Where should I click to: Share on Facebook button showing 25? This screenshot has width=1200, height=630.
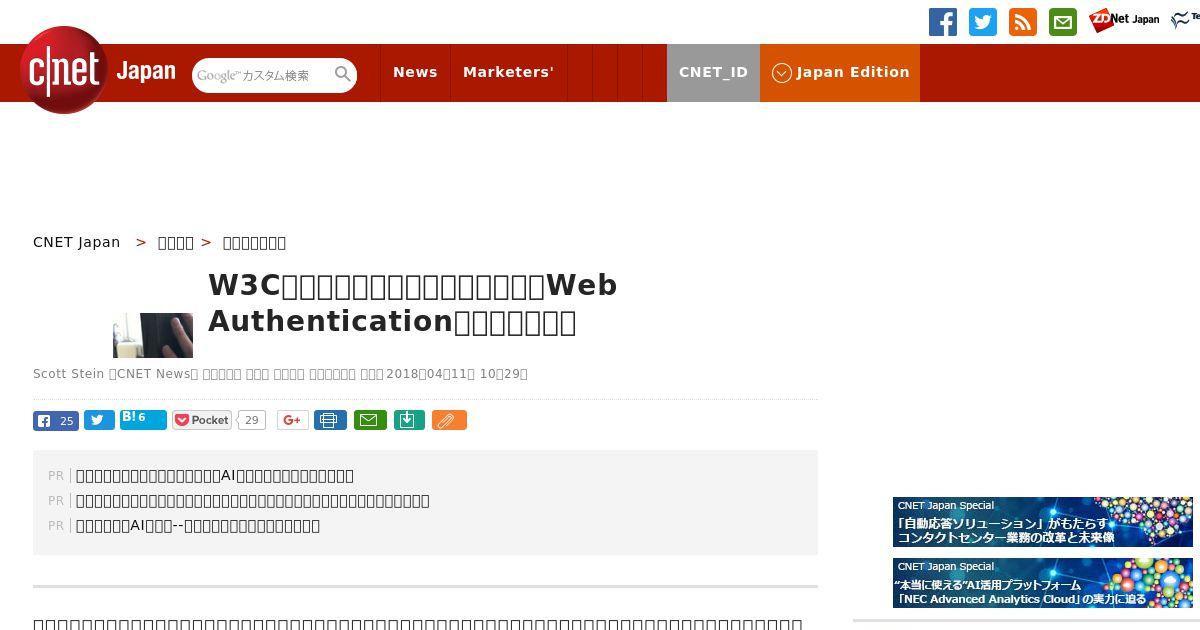pyautogui.click(x=56, y=421)
